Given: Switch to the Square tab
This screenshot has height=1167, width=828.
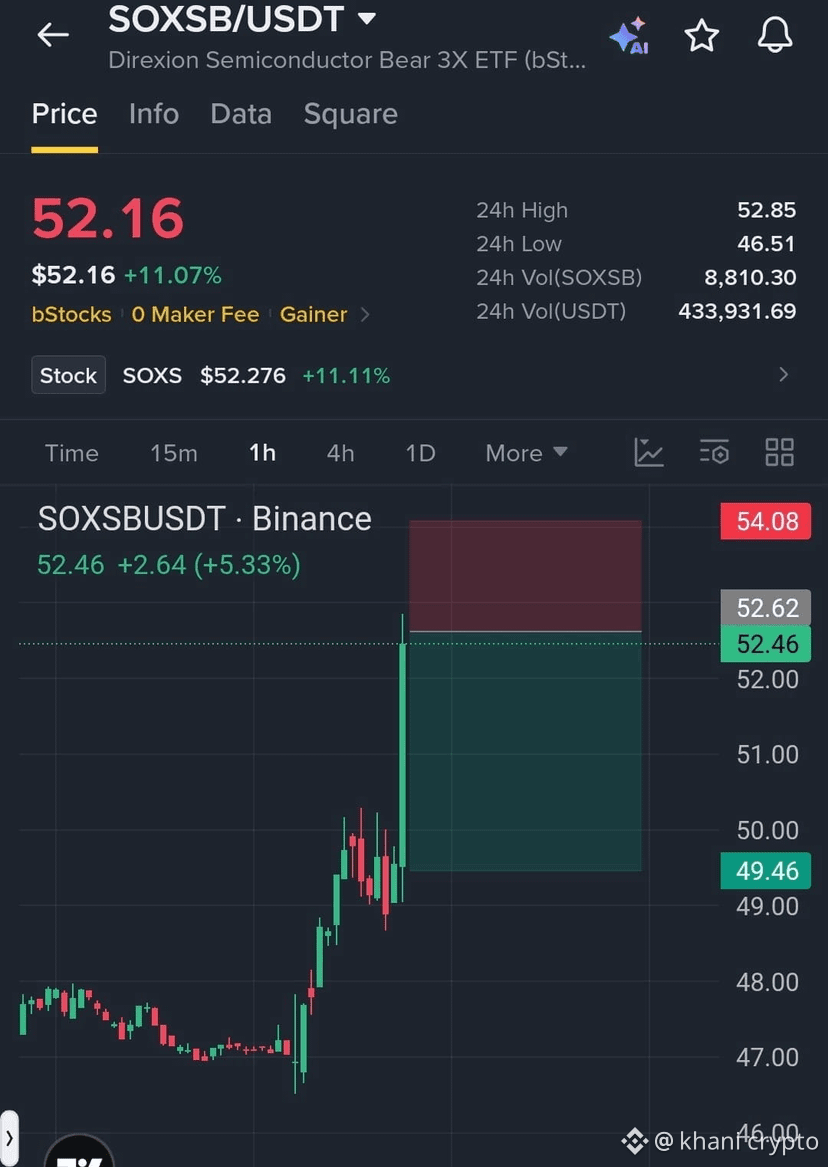Looking at the screenshot, I should [x=350, y=114].
